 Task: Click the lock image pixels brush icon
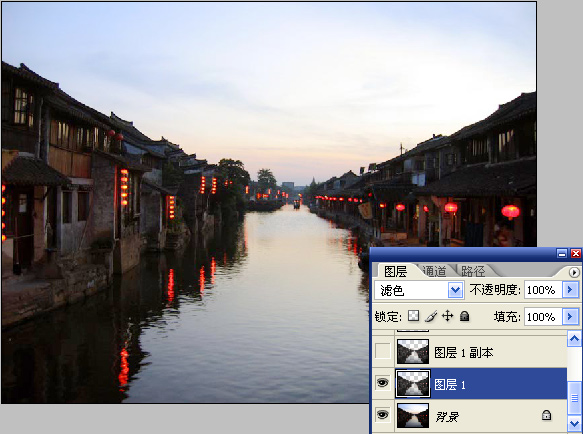tap(431, 316)
